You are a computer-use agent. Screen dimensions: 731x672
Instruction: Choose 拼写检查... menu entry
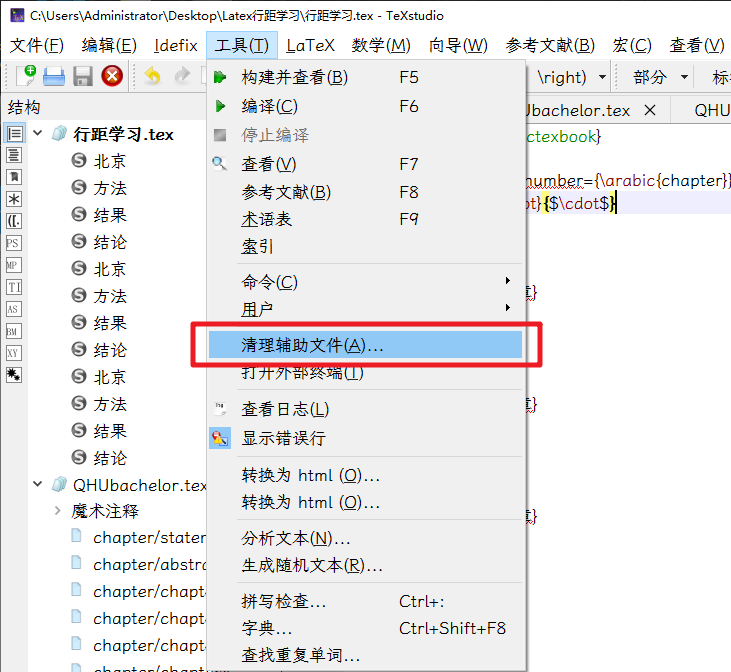pos(365,601)
